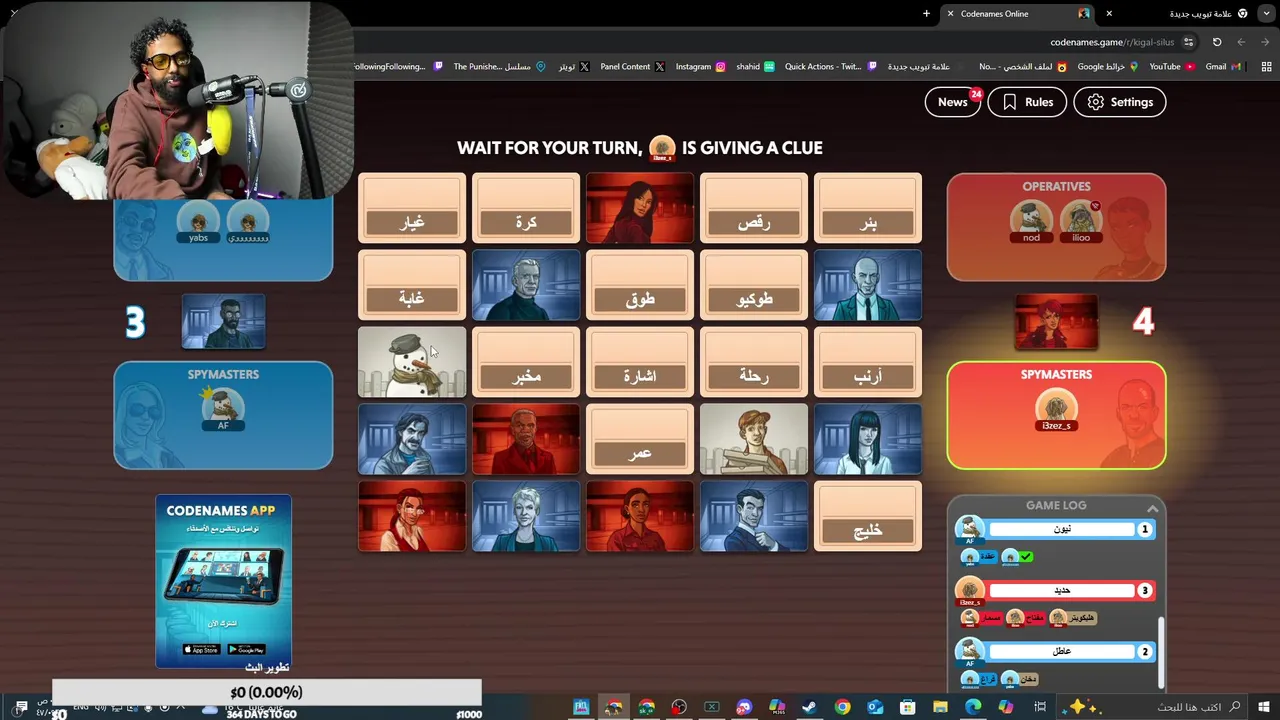Viewport: 1280px width, 720px height.
Task: Reload the page
Action: click(x=1217, y=42)
